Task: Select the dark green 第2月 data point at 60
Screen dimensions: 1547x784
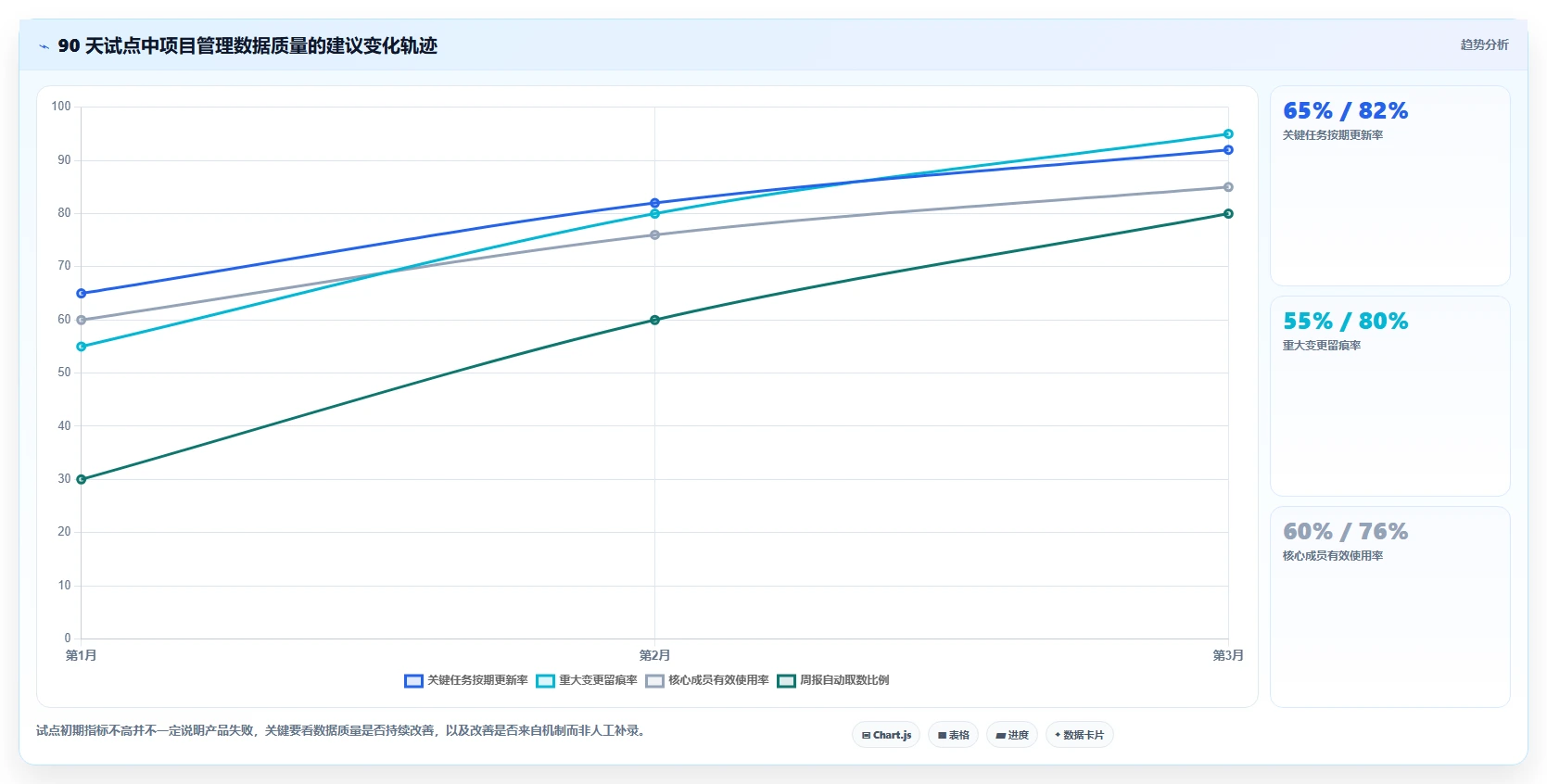Action: coord(654,320)
